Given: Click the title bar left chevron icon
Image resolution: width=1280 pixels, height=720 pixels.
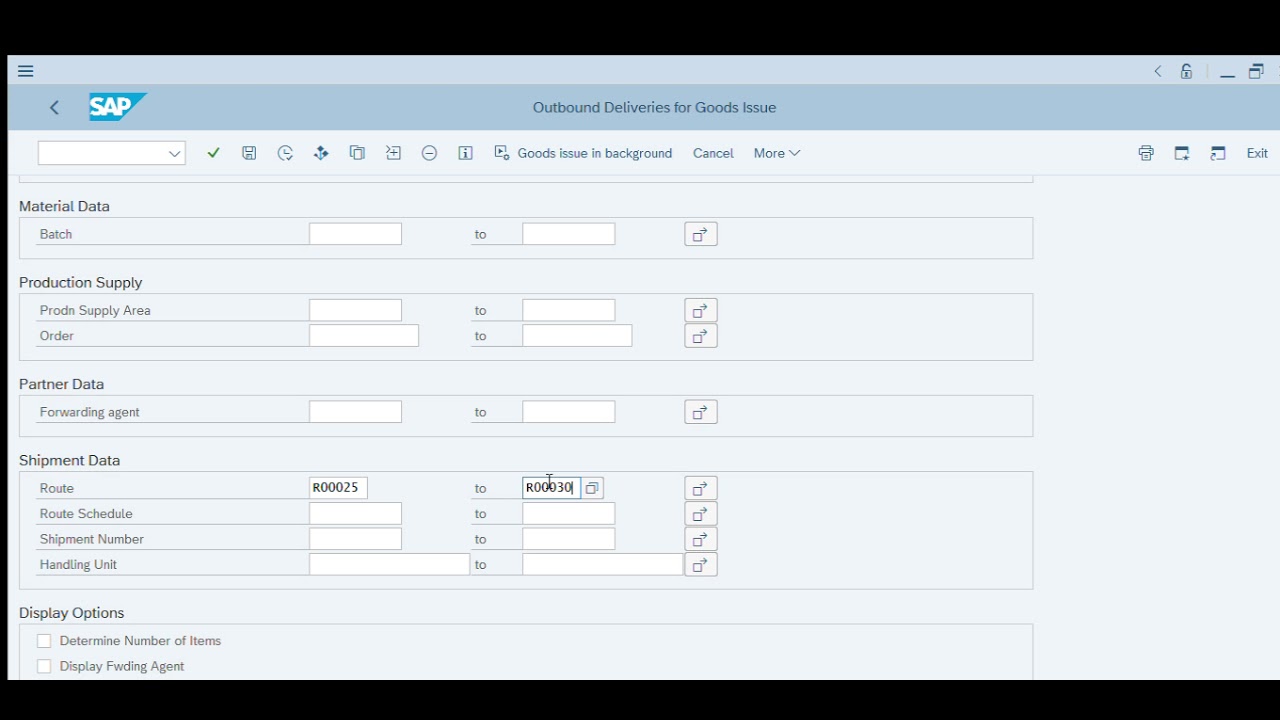Looking at the screenshot, I should 1158,71.
